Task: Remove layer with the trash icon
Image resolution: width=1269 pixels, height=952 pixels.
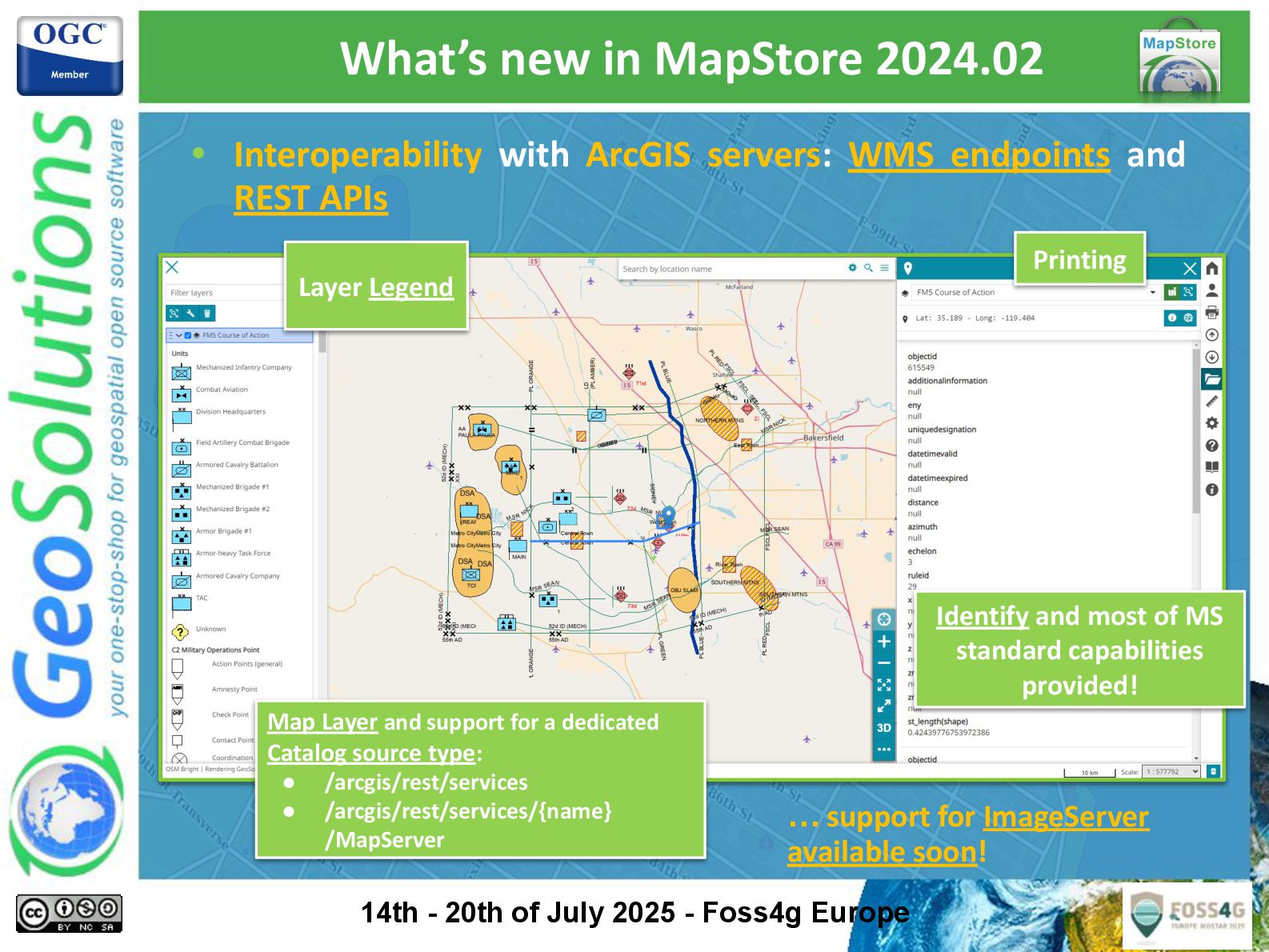Action: point(207,313)
